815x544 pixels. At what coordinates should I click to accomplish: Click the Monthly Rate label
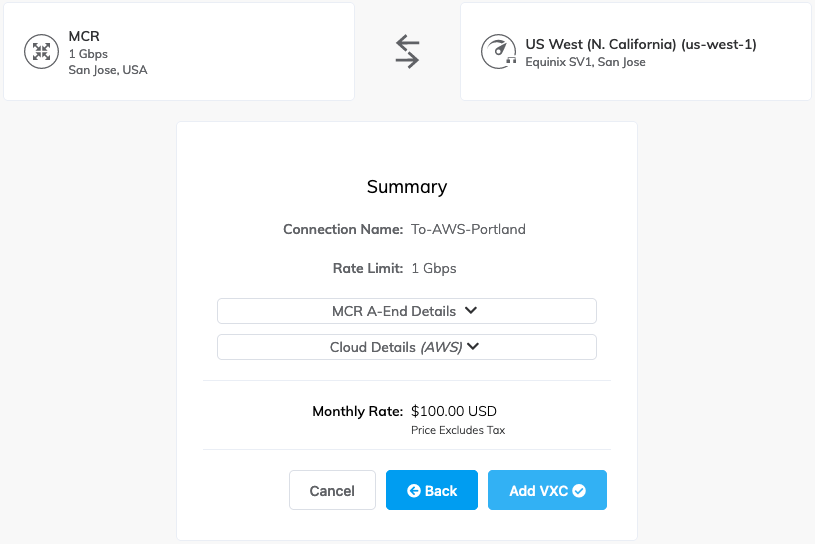click(357, 411)
